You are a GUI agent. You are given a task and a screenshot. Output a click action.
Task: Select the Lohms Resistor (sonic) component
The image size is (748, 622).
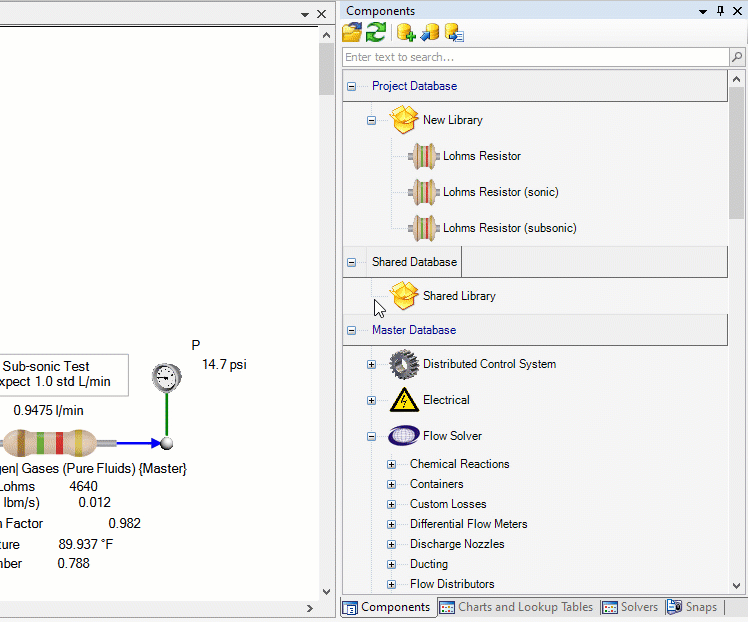[x=500, y=192]
